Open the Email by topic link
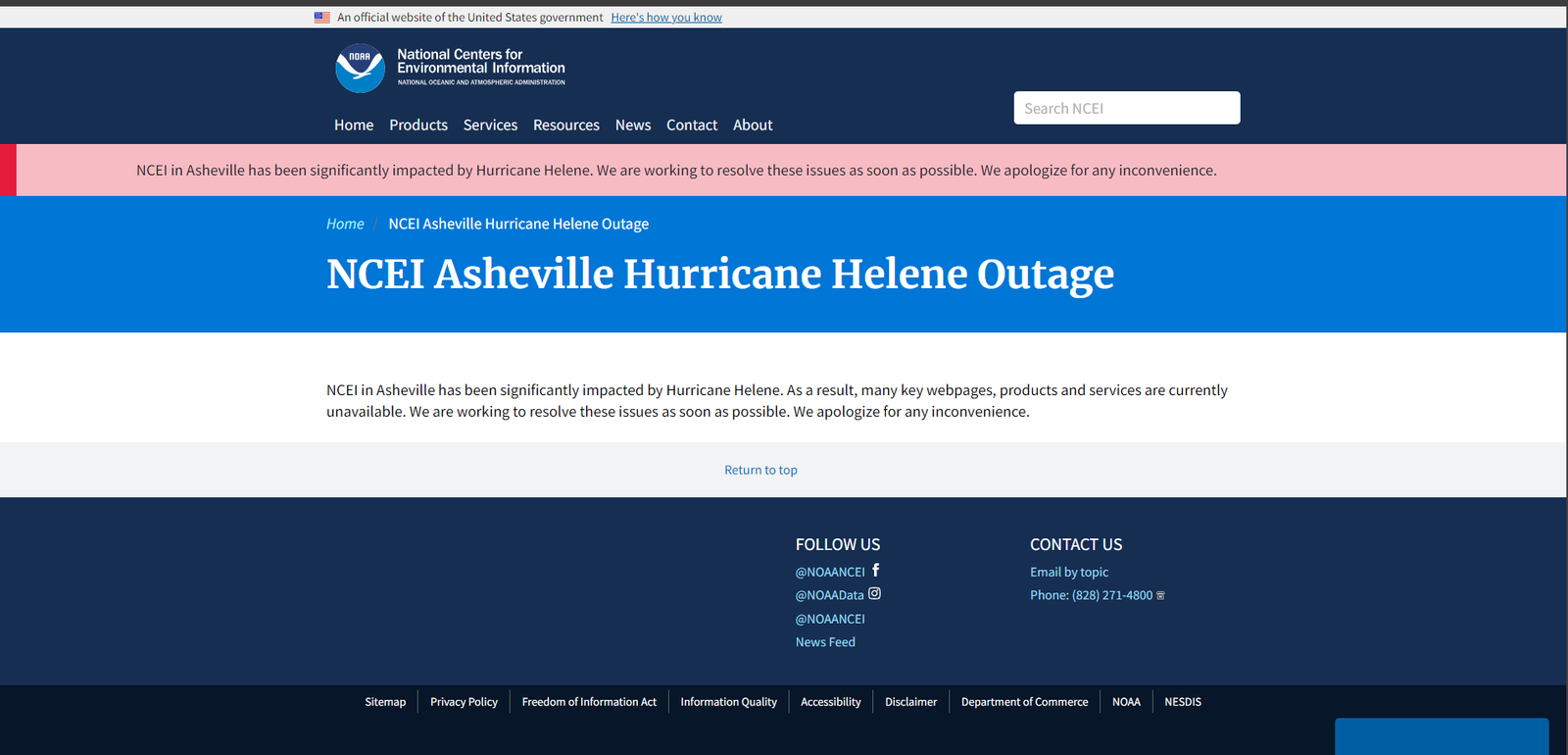The image size is (1568, 755). (1069, 572)
